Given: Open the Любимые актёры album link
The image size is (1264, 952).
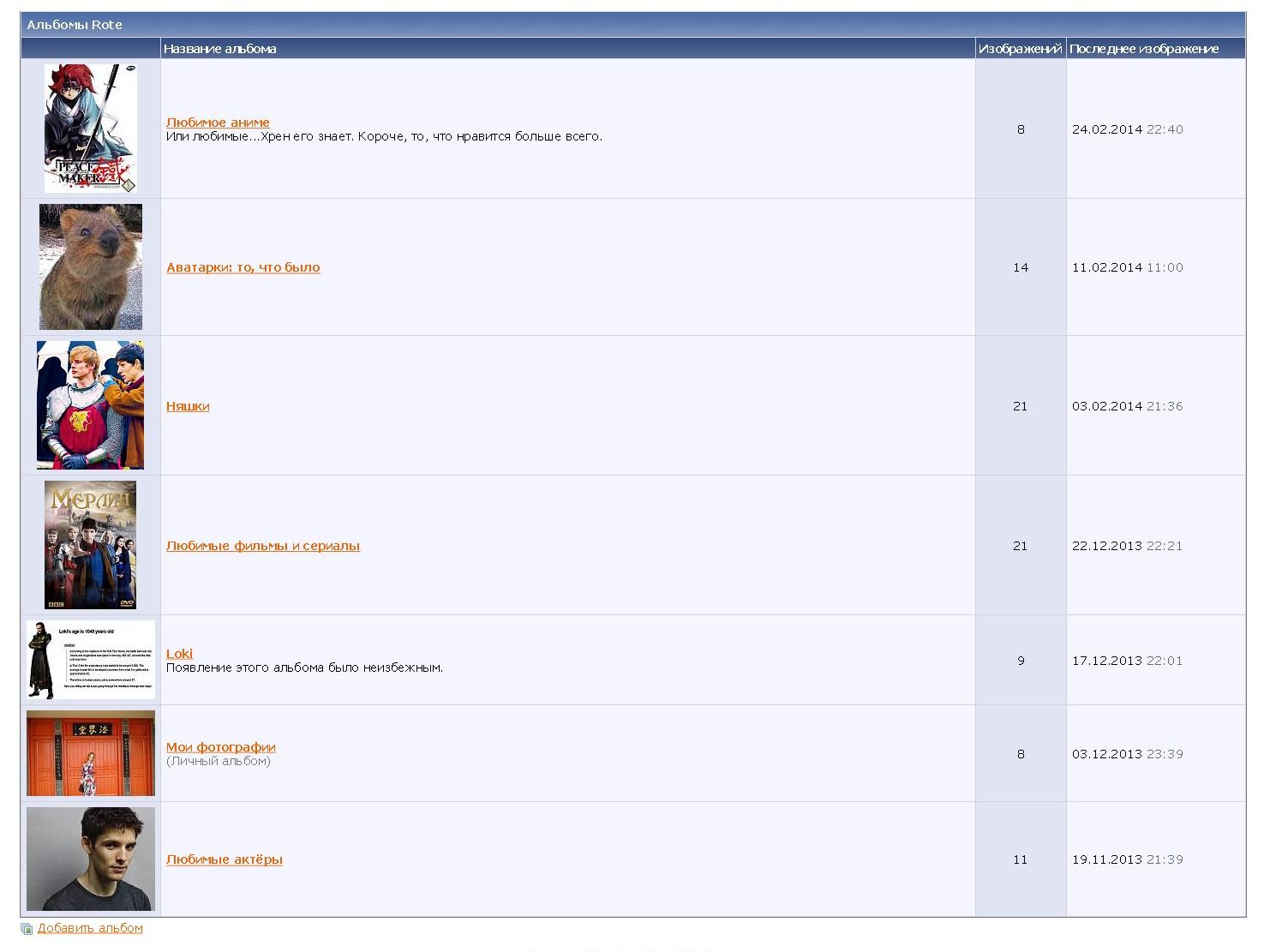Looking at the screenshot, I should 225,859.
